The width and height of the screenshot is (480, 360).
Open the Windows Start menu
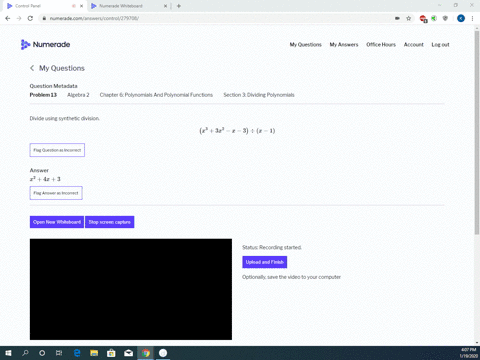click(x=8, y=353)
